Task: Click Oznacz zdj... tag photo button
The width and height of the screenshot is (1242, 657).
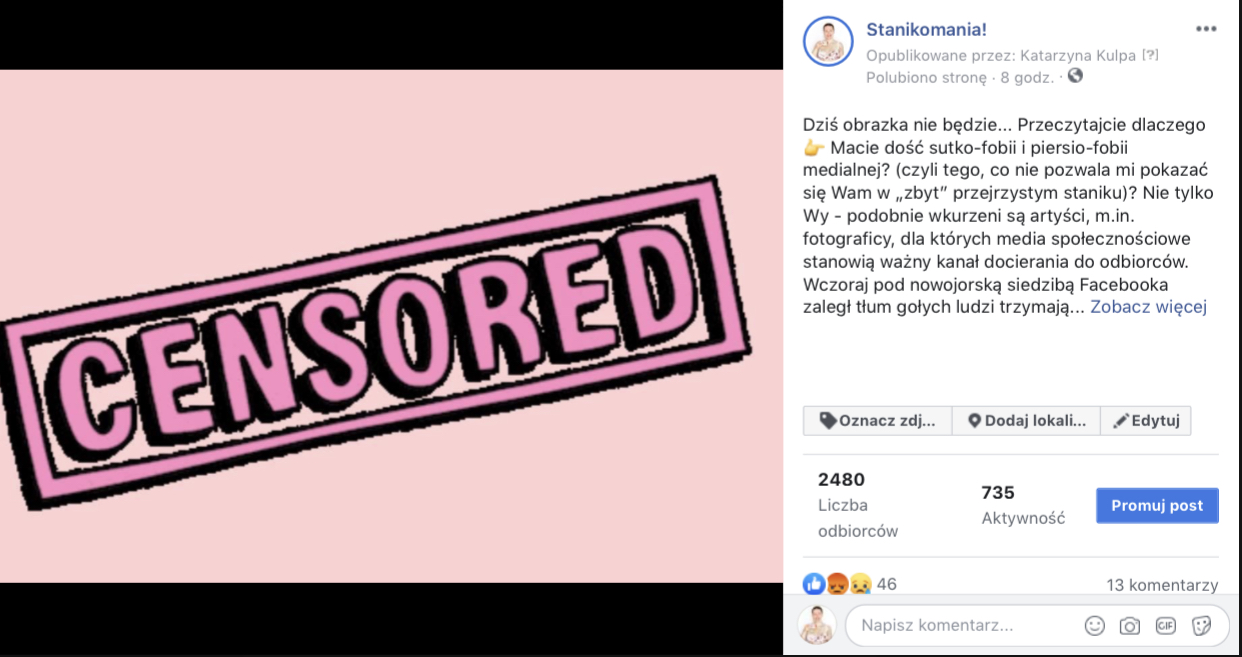Action: point(877,421)
